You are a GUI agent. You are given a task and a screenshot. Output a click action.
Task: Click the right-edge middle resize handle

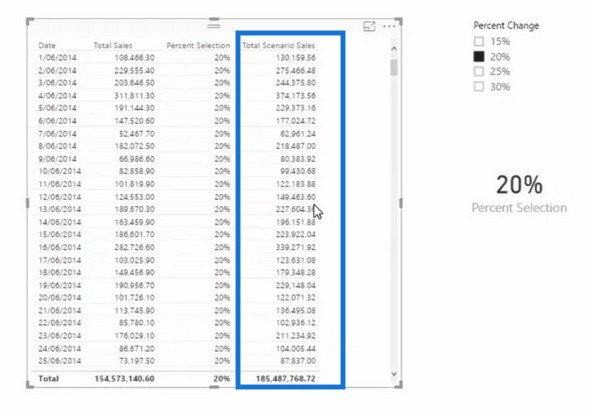point(401,203)
